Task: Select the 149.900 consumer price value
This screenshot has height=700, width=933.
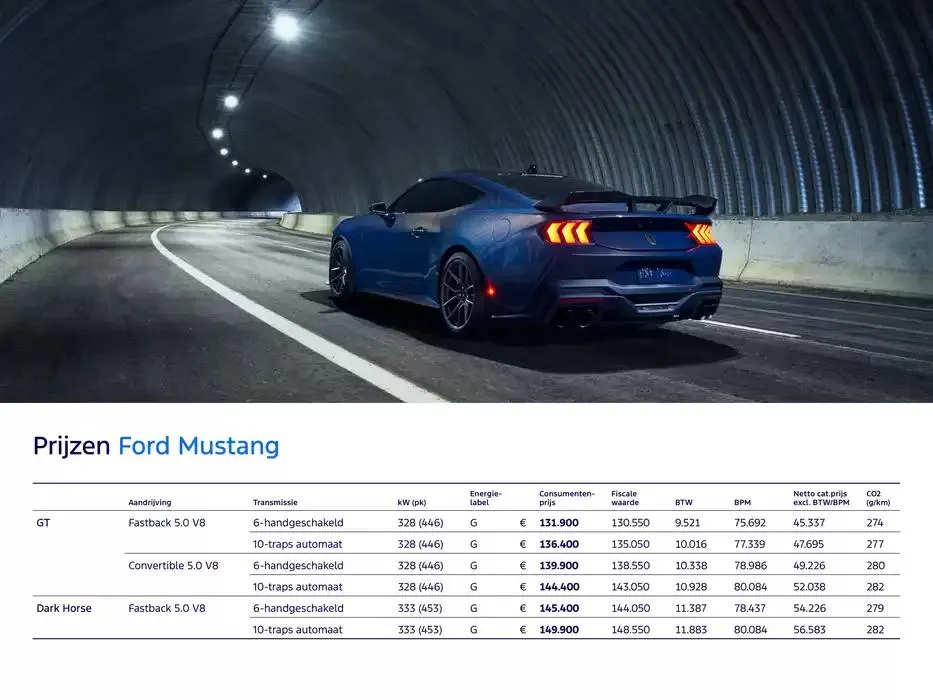Action: pos(559,630)
